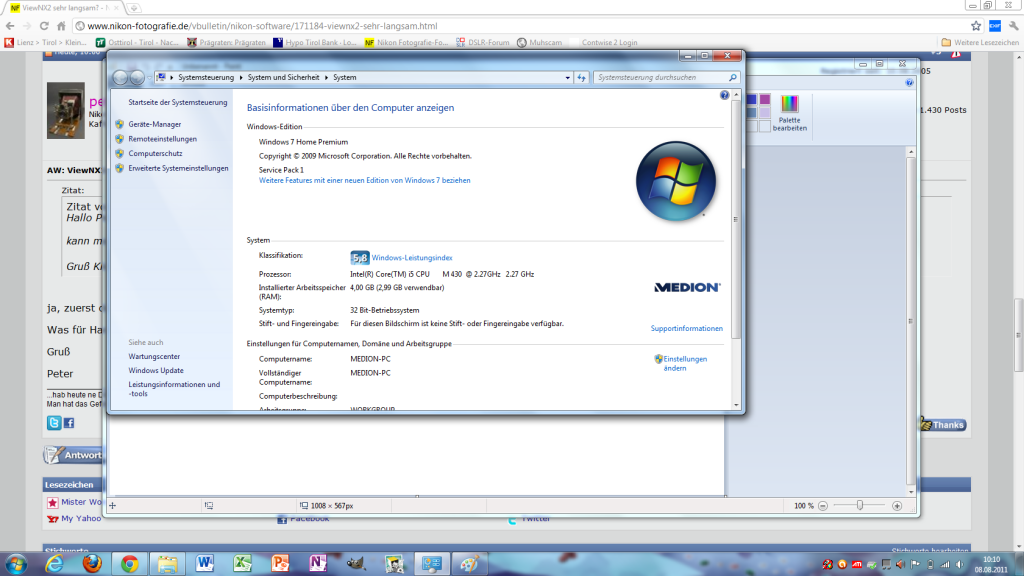Image resolution: width=1024 pixels, height=576 pixels.
Task: Click help icon in System window
Action: pos(724,95)
